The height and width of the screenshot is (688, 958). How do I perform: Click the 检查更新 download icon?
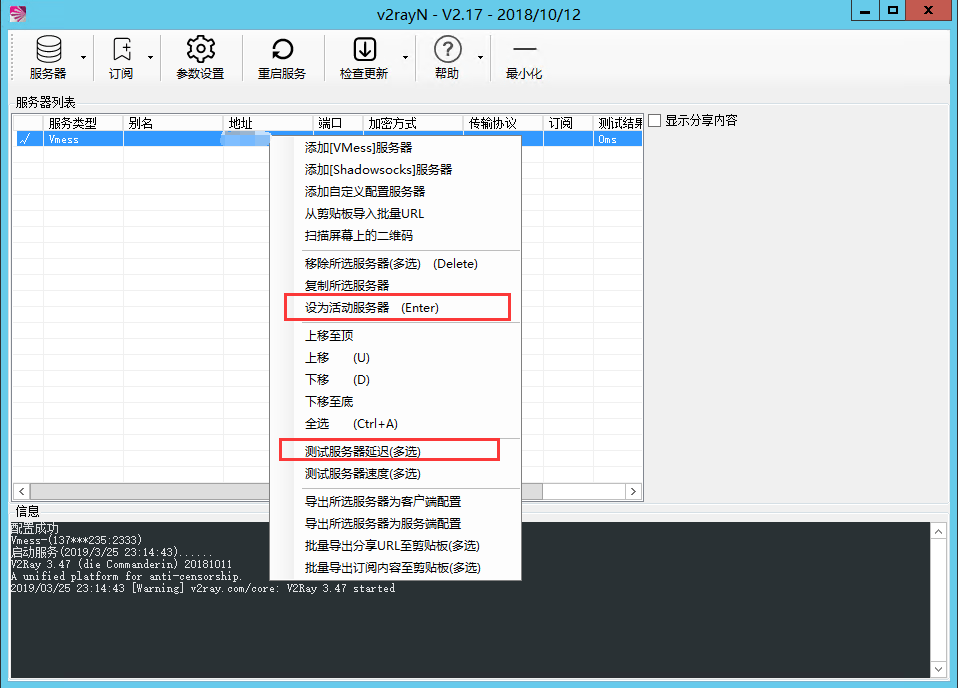point(365,50)
